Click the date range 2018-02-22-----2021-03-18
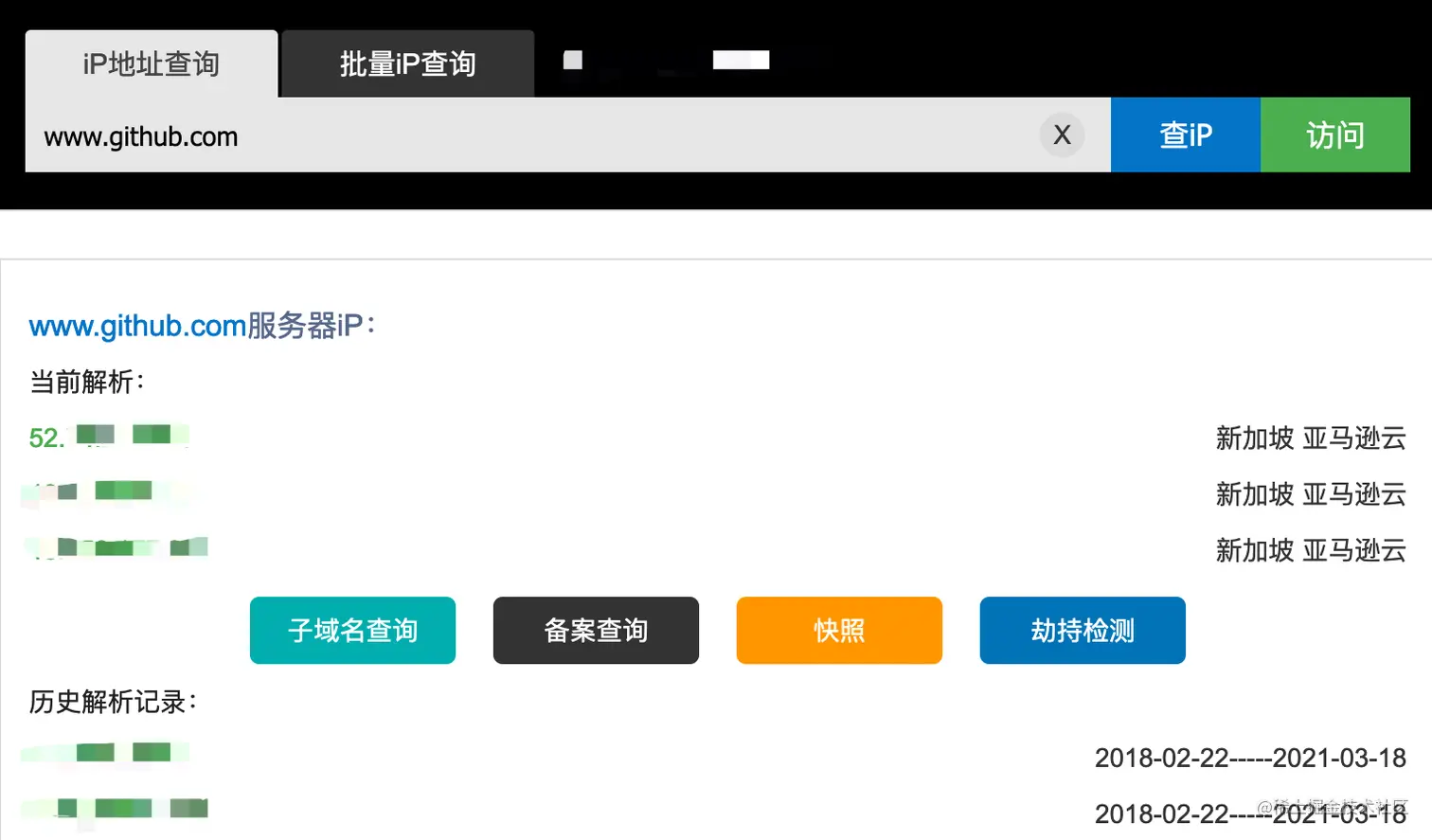 [1249, 758]
